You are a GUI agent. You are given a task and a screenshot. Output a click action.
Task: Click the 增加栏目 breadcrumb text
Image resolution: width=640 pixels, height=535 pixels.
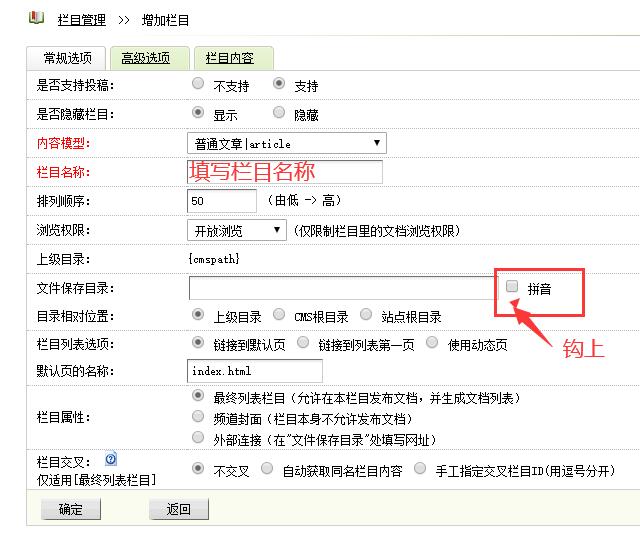point(165,20)
